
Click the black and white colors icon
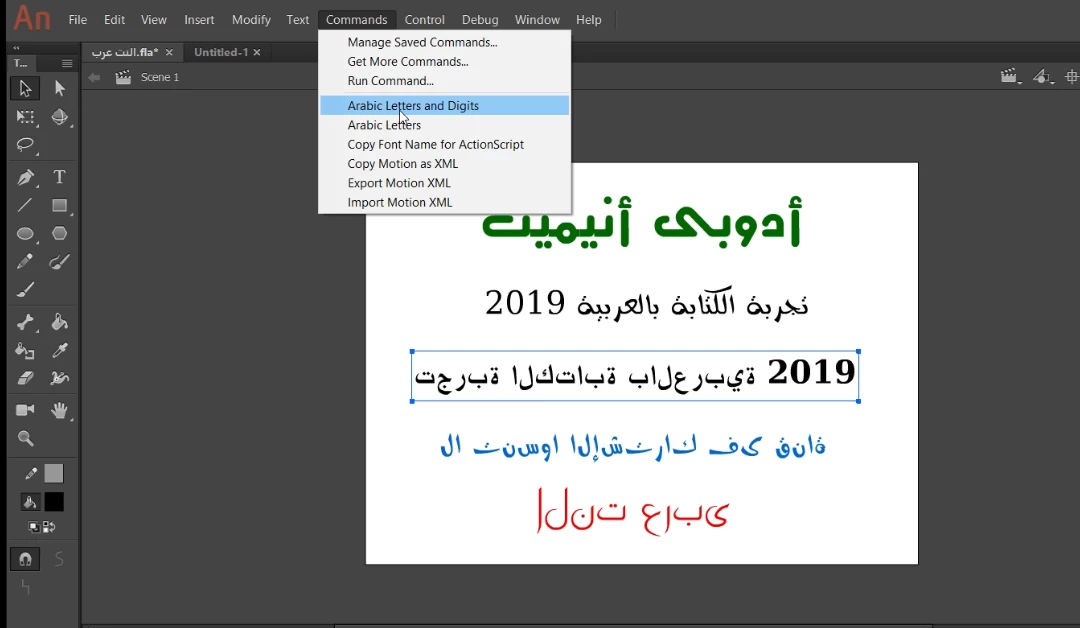point(33,527)
